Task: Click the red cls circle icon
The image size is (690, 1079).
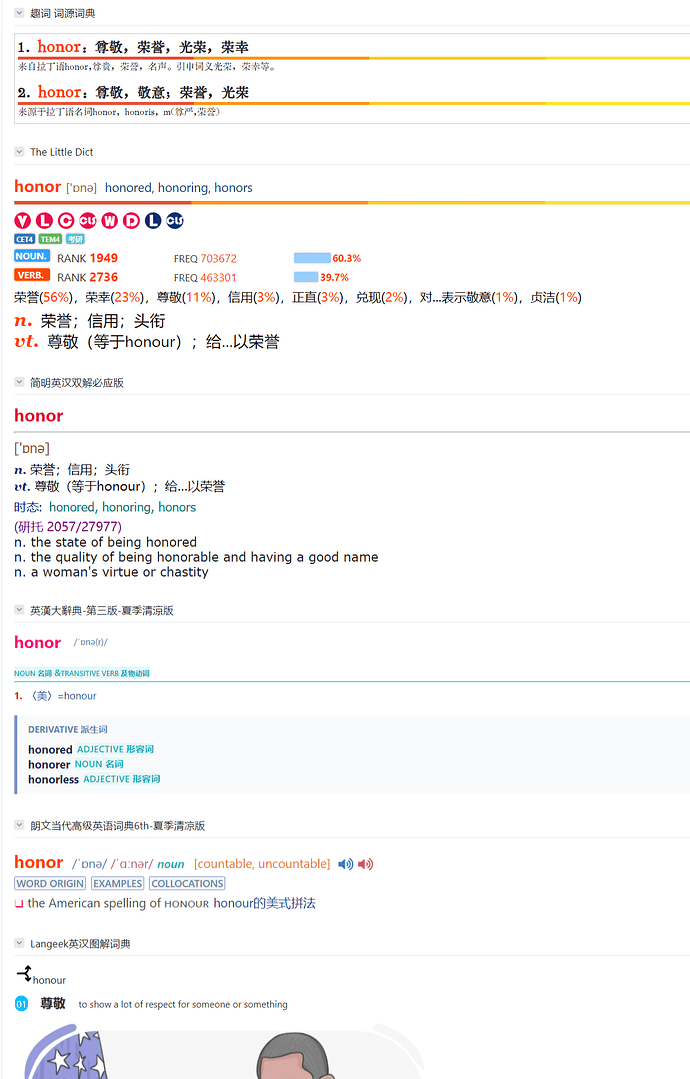Action: tap(88, 220)
